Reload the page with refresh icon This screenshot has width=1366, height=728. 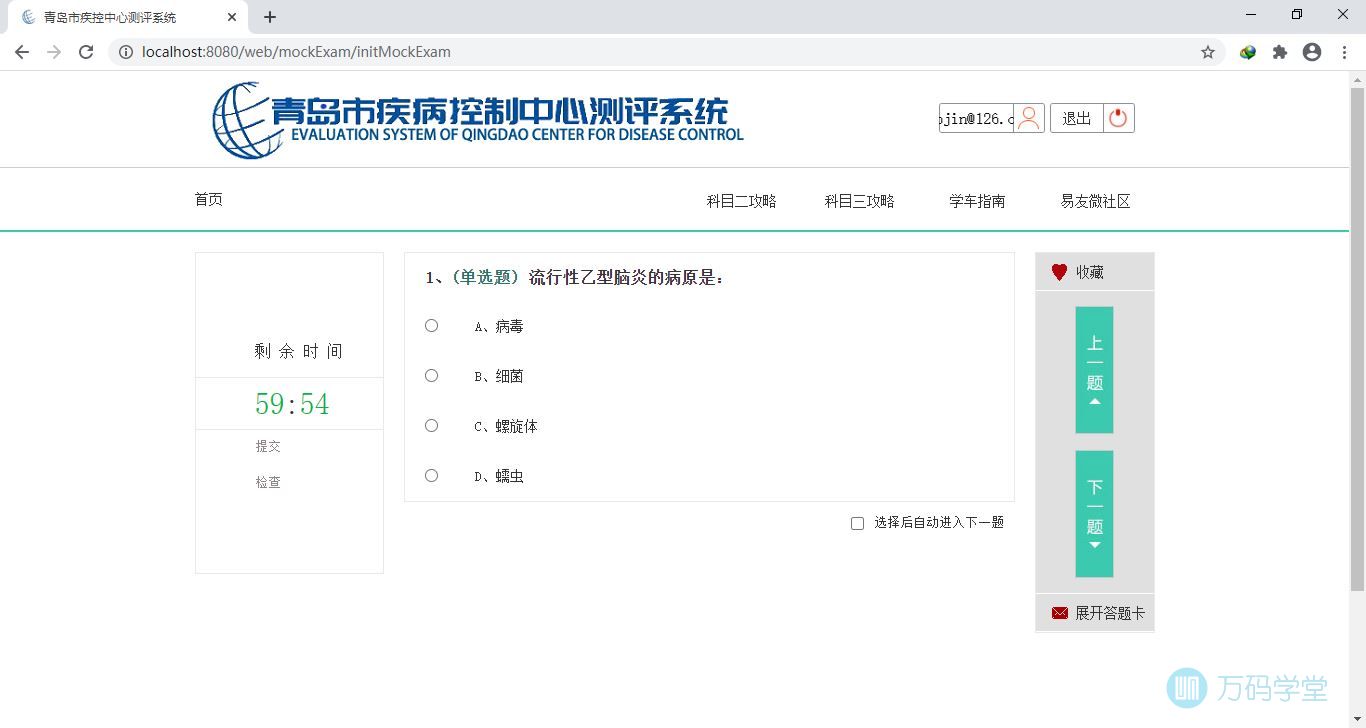(86, 52)
